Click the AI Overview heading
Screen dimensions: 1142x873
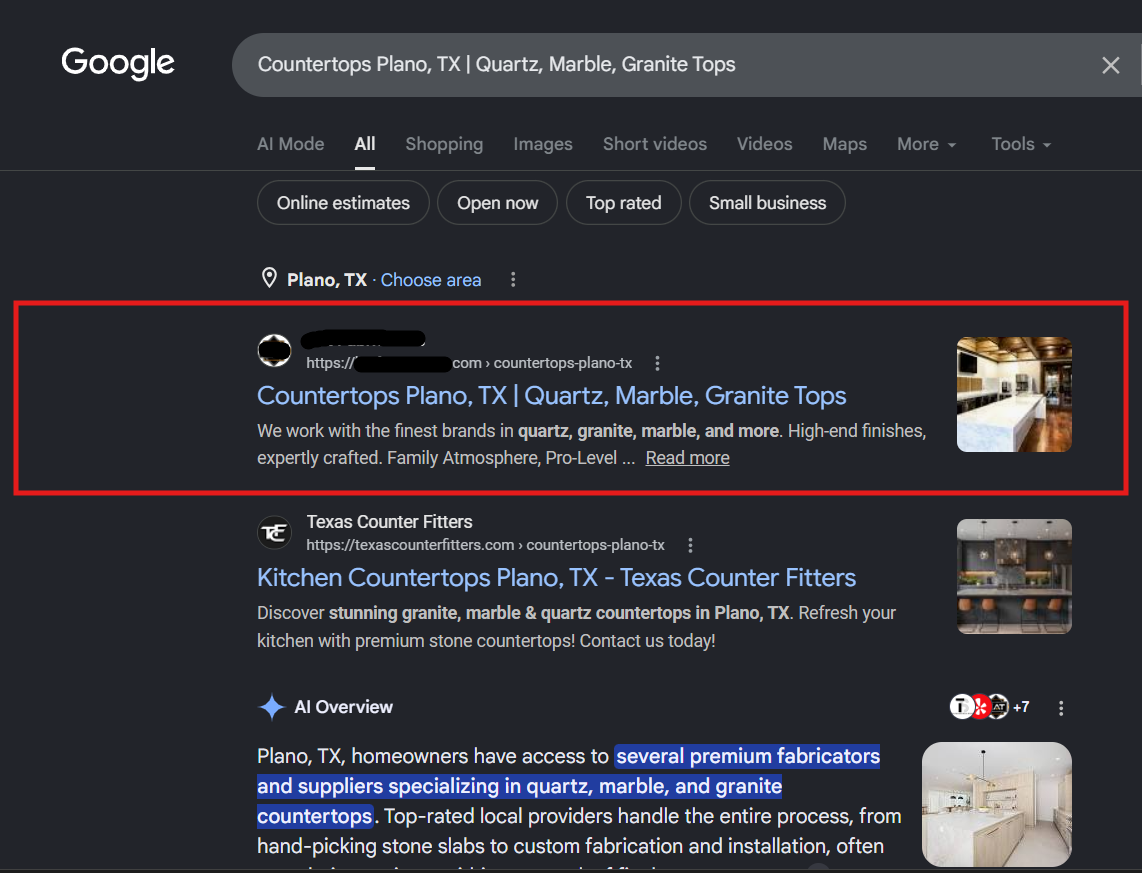[x=343, y=707]
